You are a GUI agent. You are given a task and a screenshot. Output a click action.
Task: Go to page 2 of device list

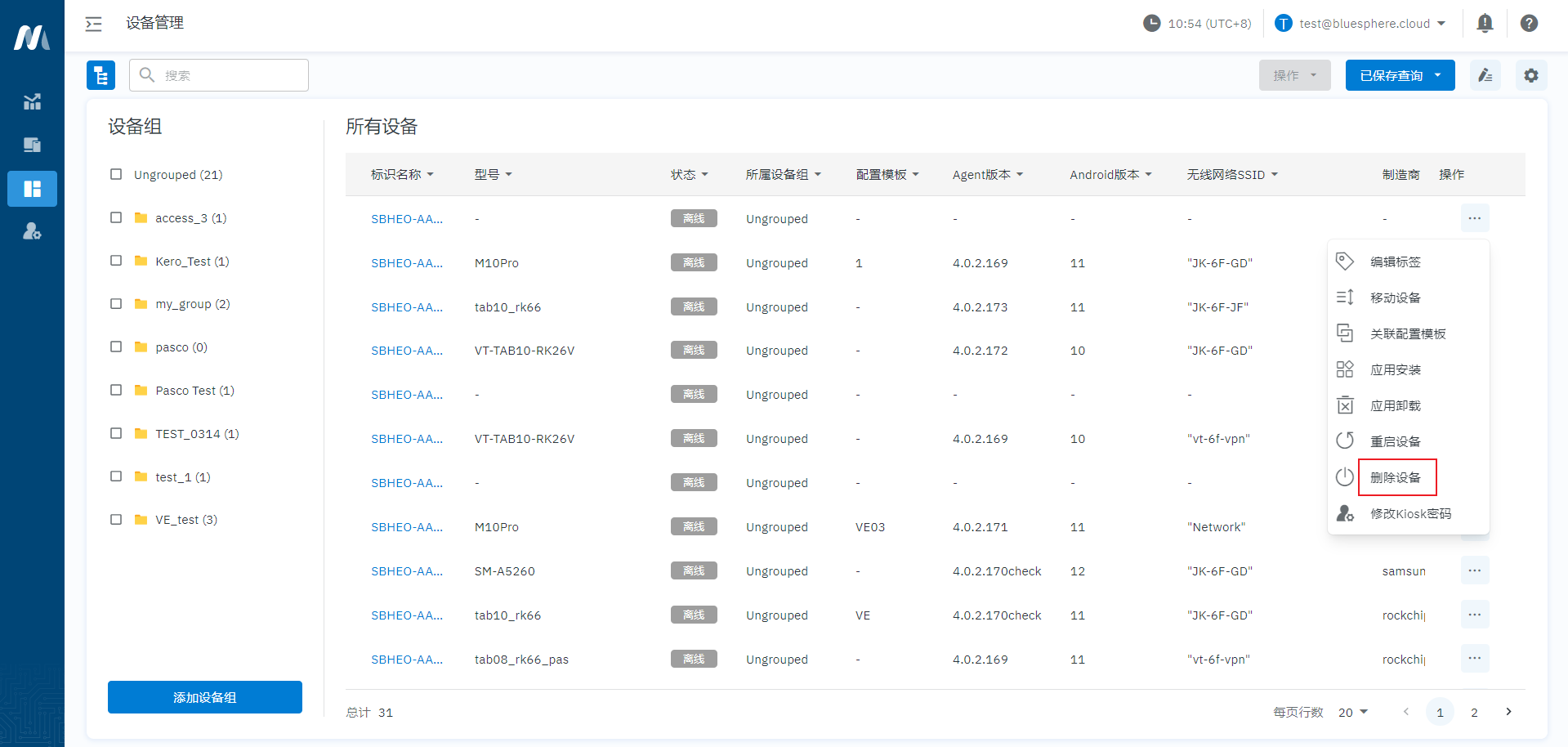(1474, 713)
